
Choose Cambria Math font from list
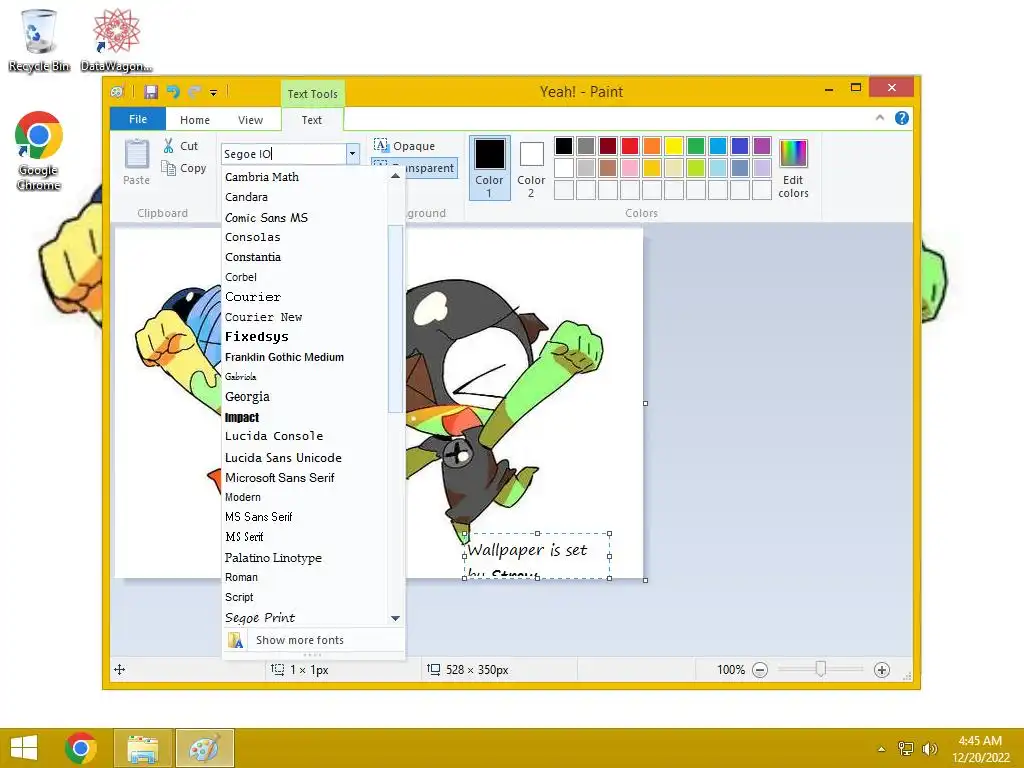coord(304,177)
